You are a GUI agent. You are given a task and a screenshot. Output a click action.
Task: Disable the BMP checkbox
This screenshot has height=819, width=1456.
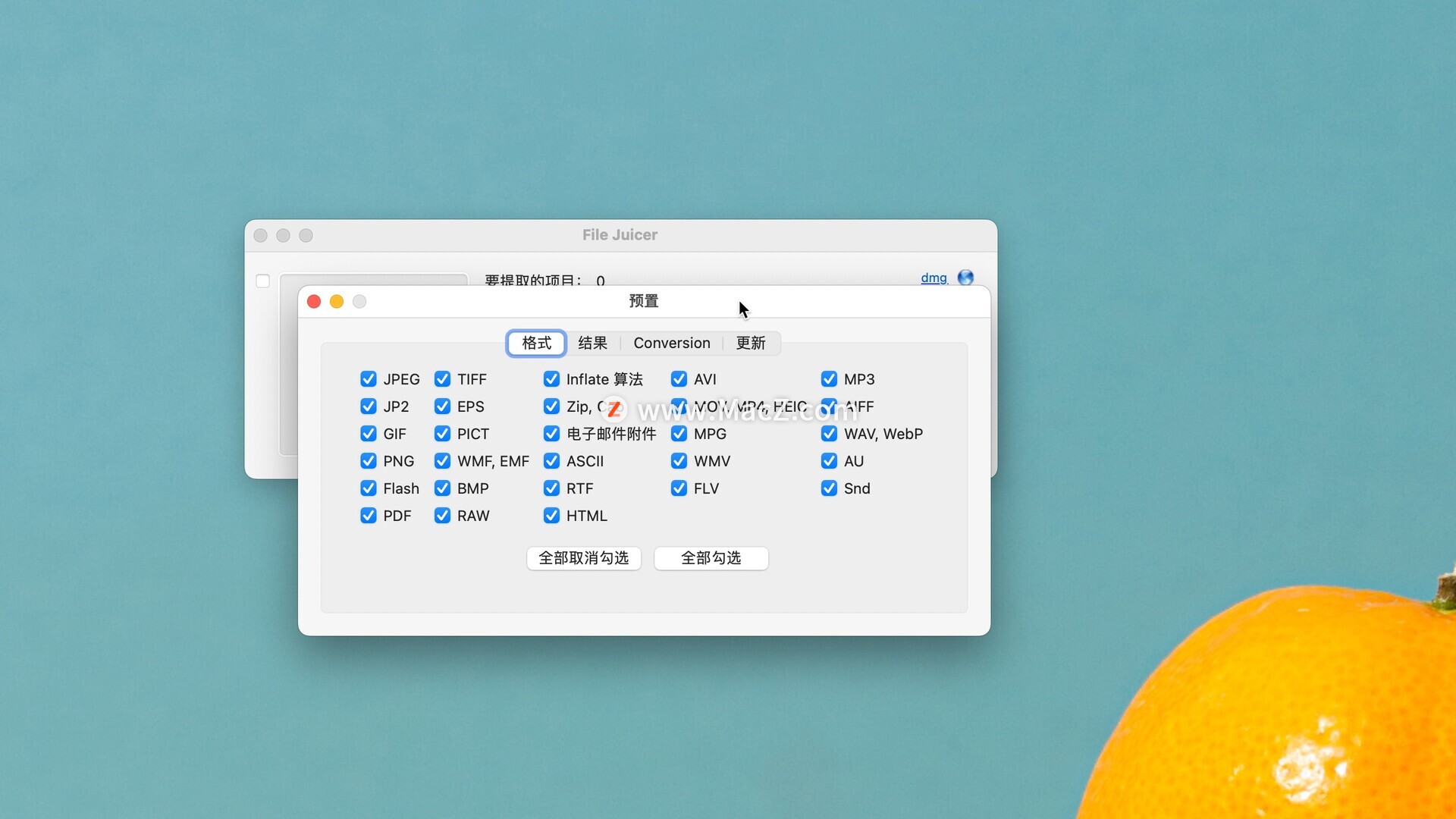tap(443, 488)
